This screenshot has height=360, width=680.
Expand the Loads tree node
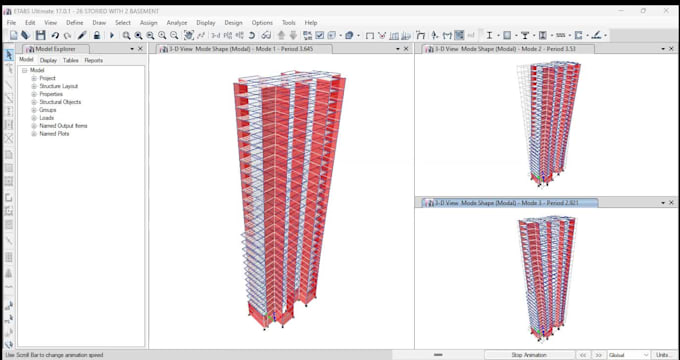34,118
